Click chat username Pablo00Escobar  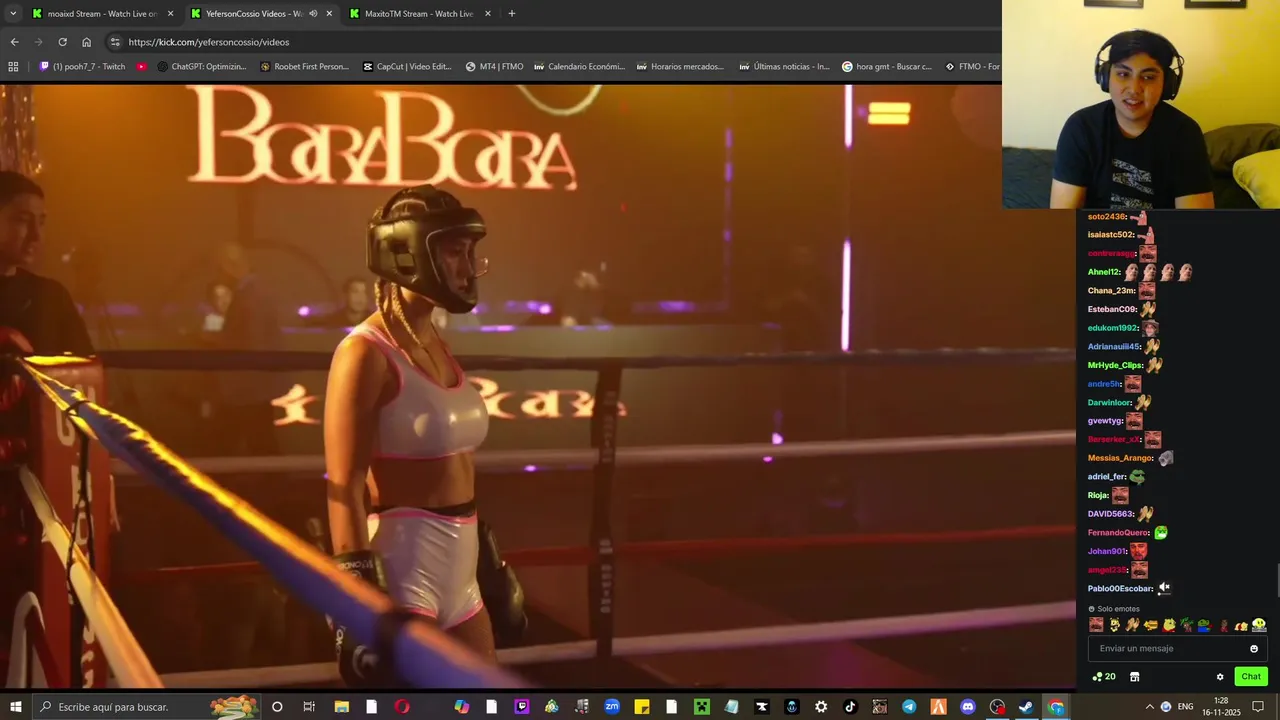point(1120,589)
